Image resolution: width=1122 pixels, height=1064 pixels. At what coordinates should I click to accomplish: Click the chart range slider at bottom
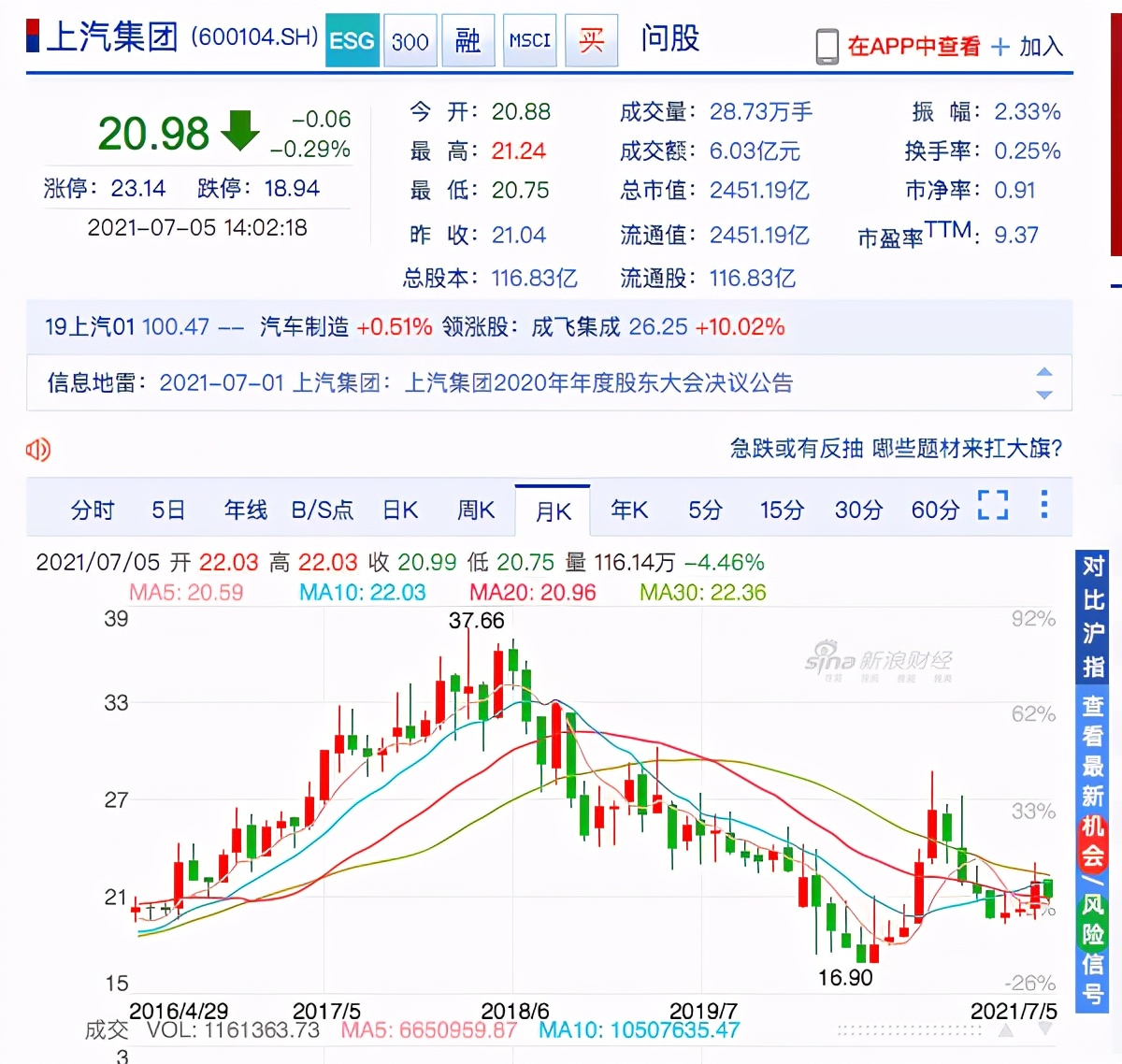(909, 1030)
